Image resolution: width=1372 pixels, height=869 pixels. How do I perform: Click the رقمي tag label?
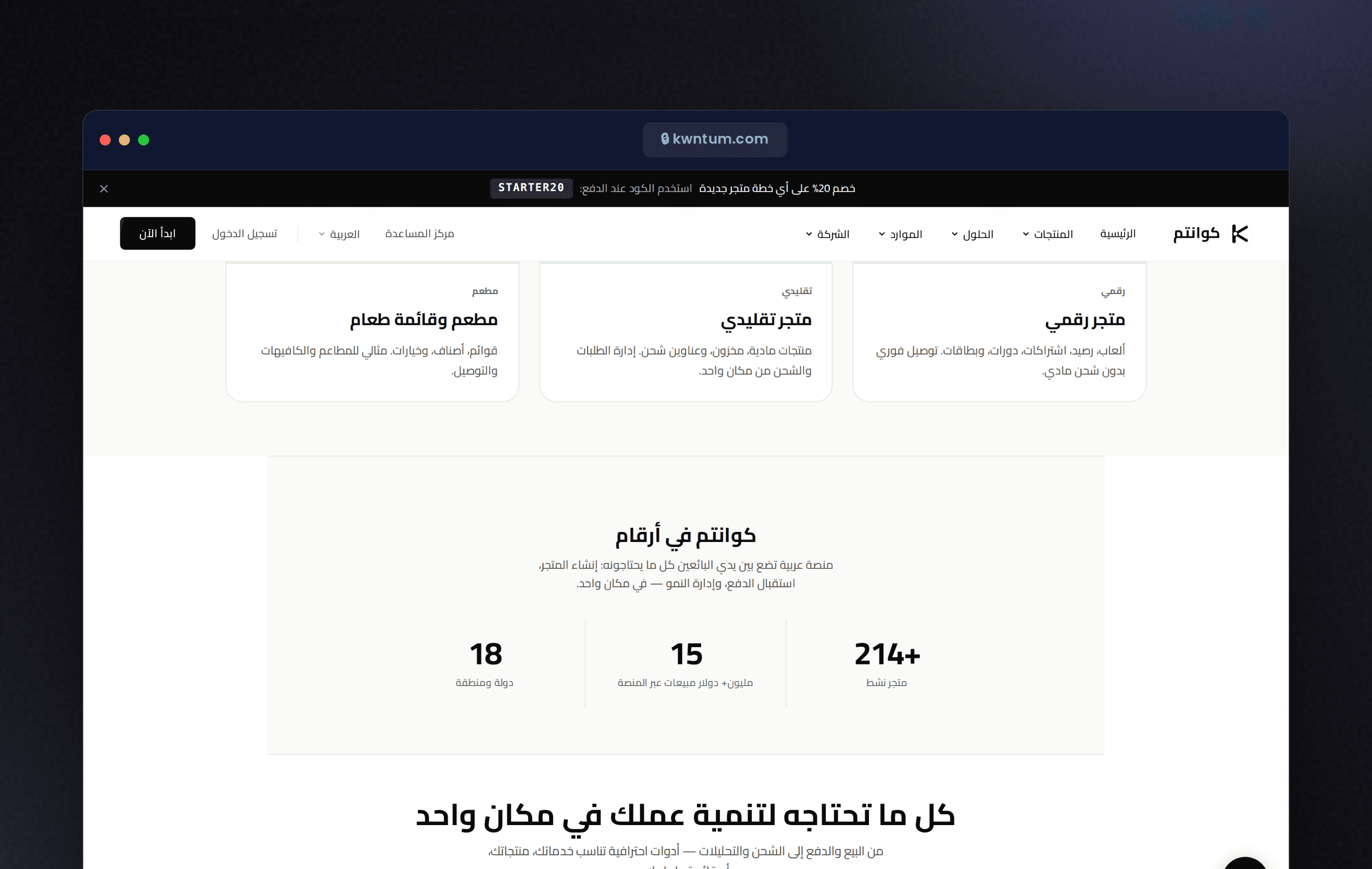coord(1113,291)
